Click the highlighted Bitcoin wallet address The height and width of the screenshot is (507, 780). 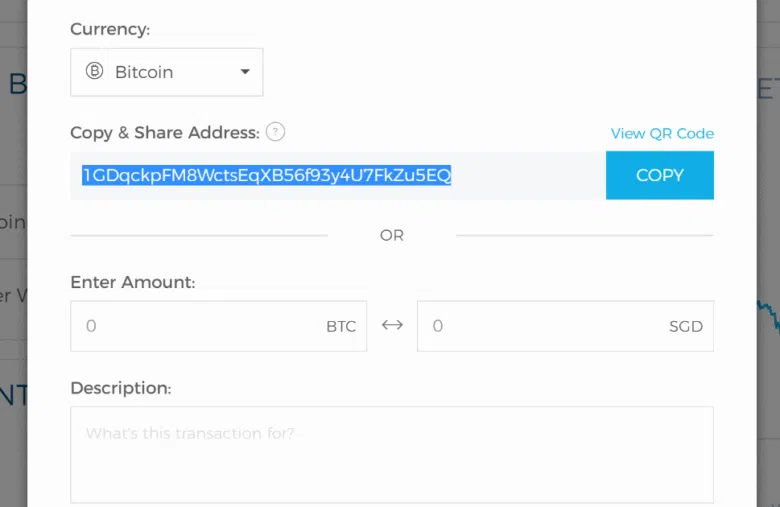point(266,176)
